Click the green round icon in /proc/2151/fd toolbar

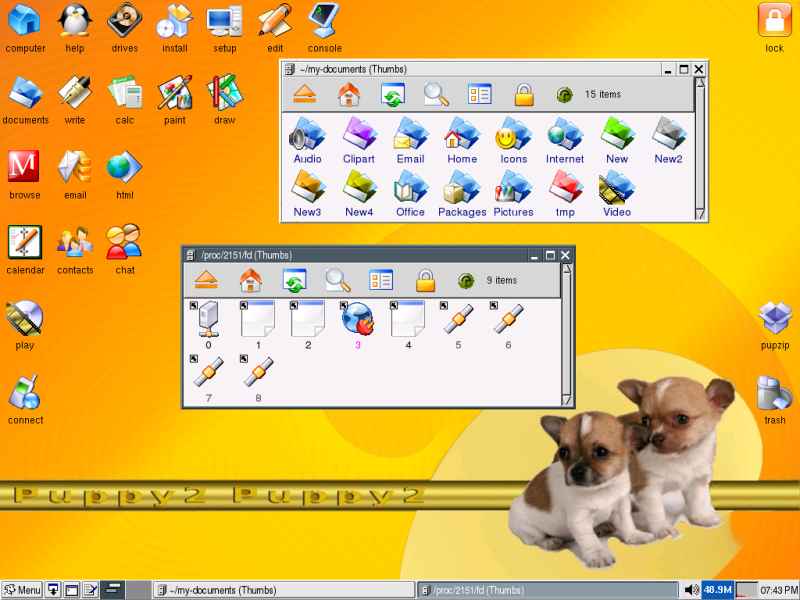pos(466,281)
